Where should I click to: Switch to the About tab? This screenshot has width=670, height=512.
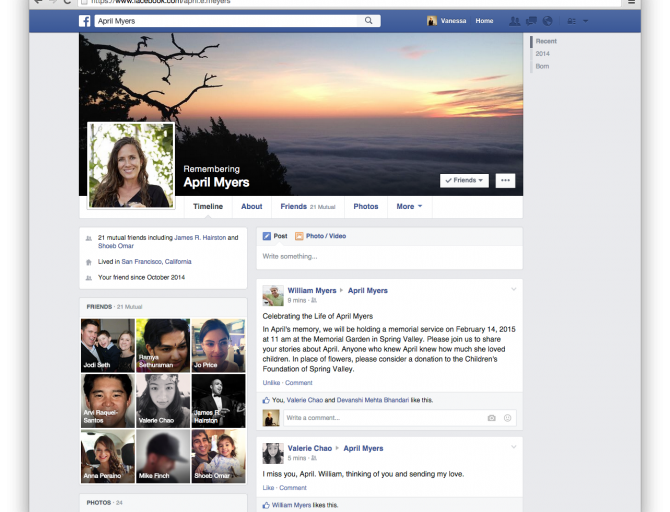[x=252, y=207]
